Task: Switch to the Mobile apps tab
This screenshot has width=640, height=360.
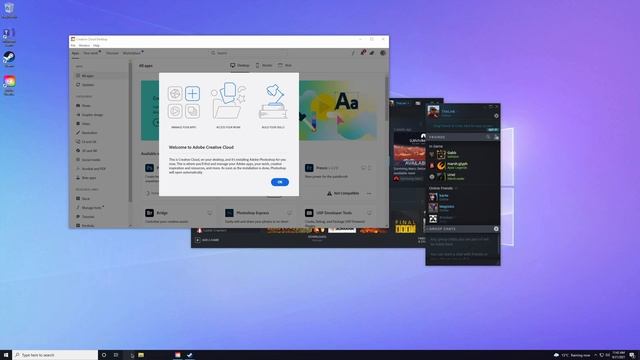Action: pyautogui.click(x=264, y=65)
